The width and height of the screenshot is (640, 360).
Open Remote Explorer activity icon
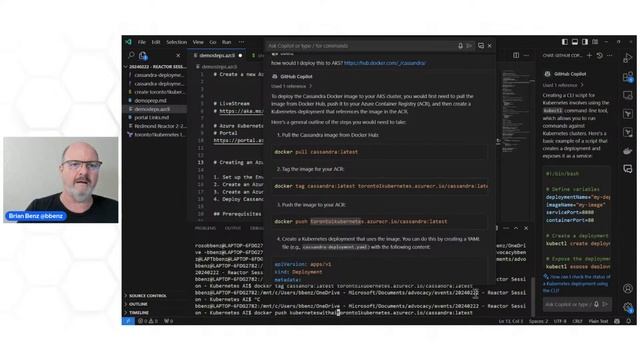(x=628, y=96)
